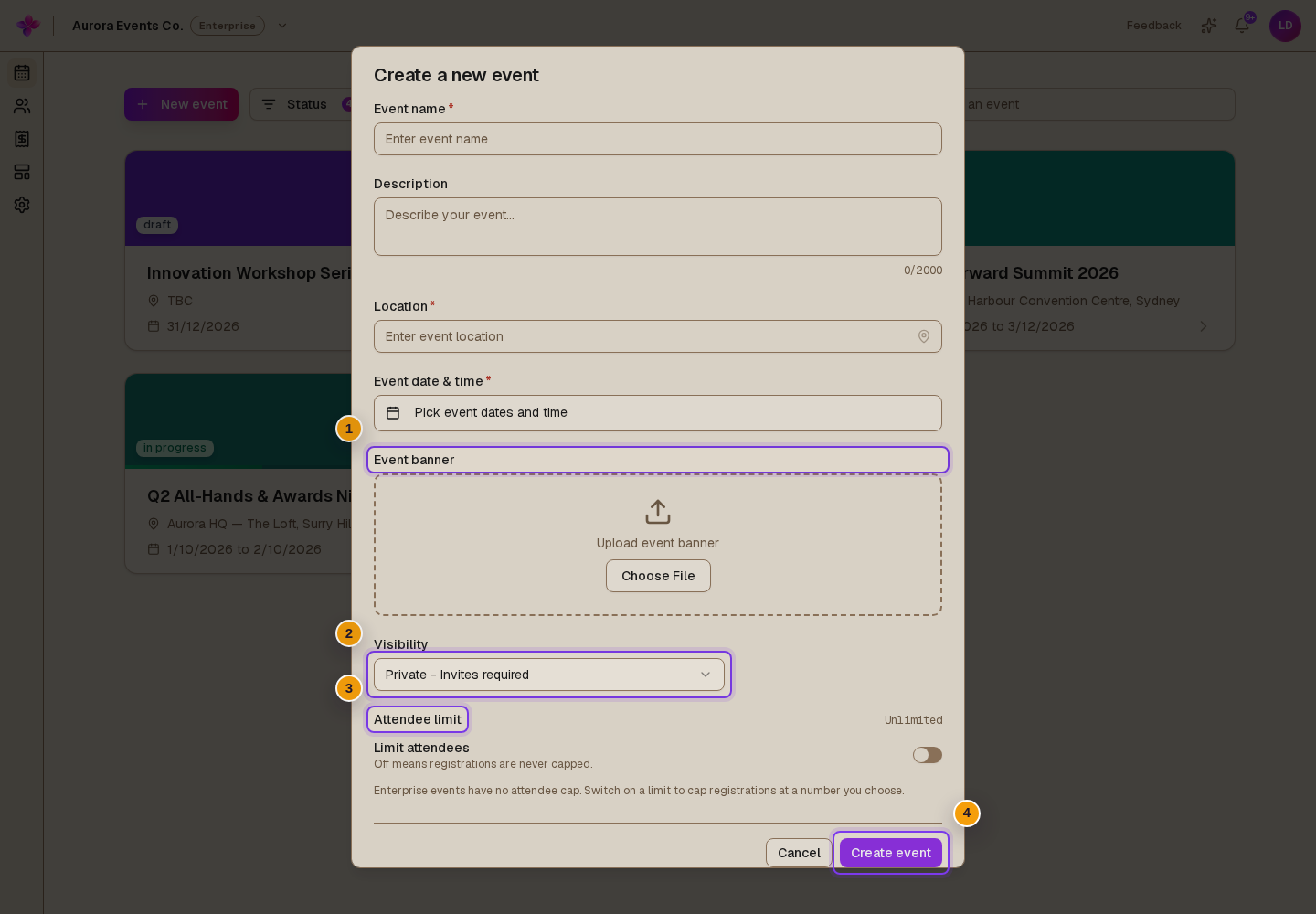Image resolution: width=1316 pixels, height=914 pixels.
Task: Click the in progress status badge
Action: [x=175, y=448]
